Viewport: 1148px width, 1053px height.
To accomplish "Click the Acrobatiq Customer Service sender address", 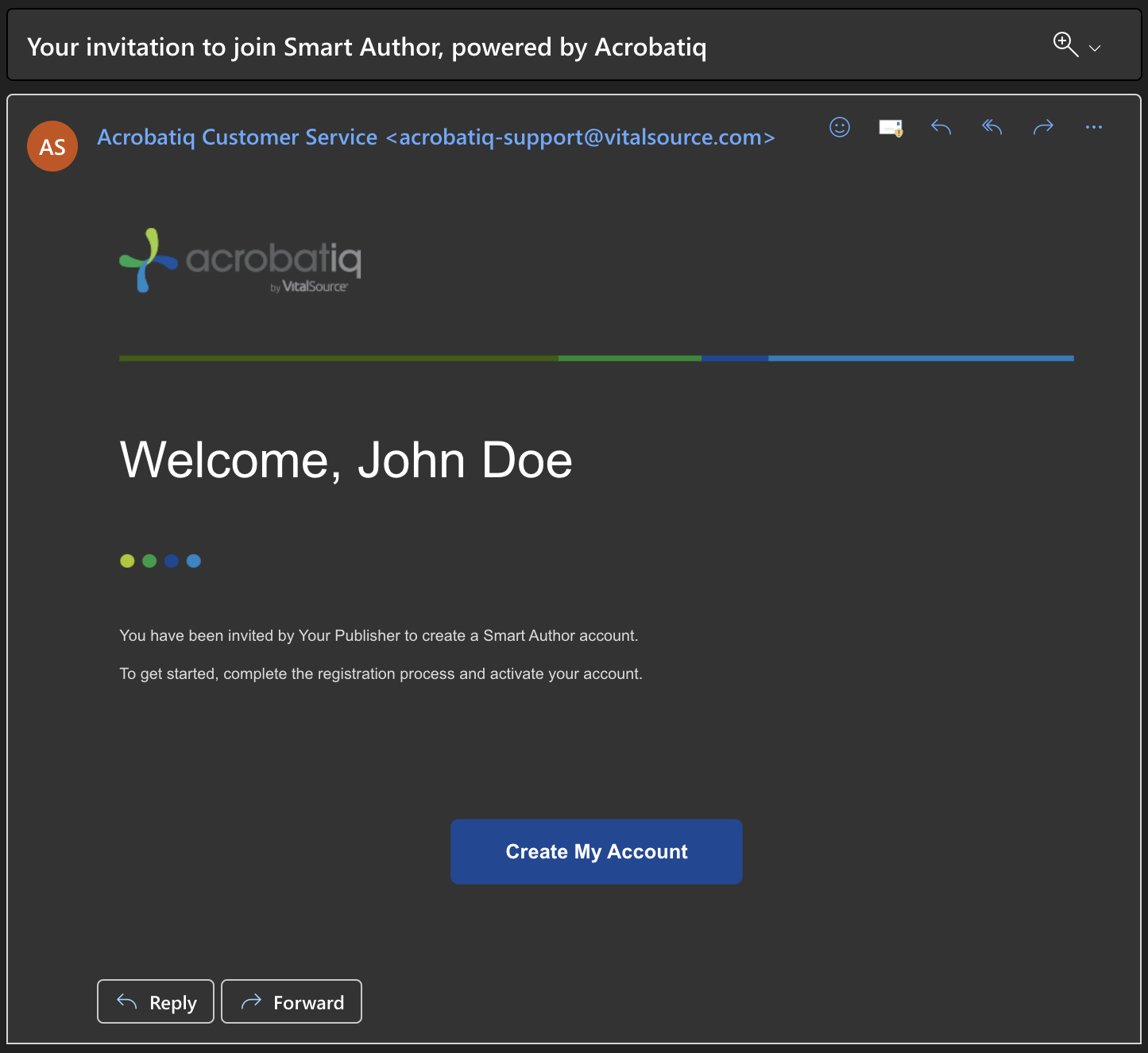I will pos(436,137).
